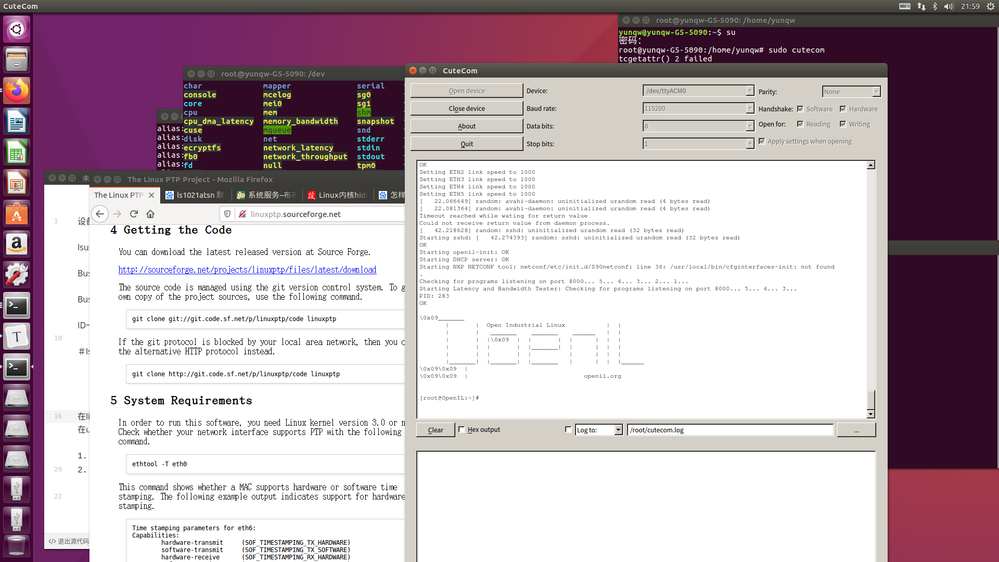999x562 pixels.
Task: Toggle Open for Reading checkbox
Action: tap(800, 124)
